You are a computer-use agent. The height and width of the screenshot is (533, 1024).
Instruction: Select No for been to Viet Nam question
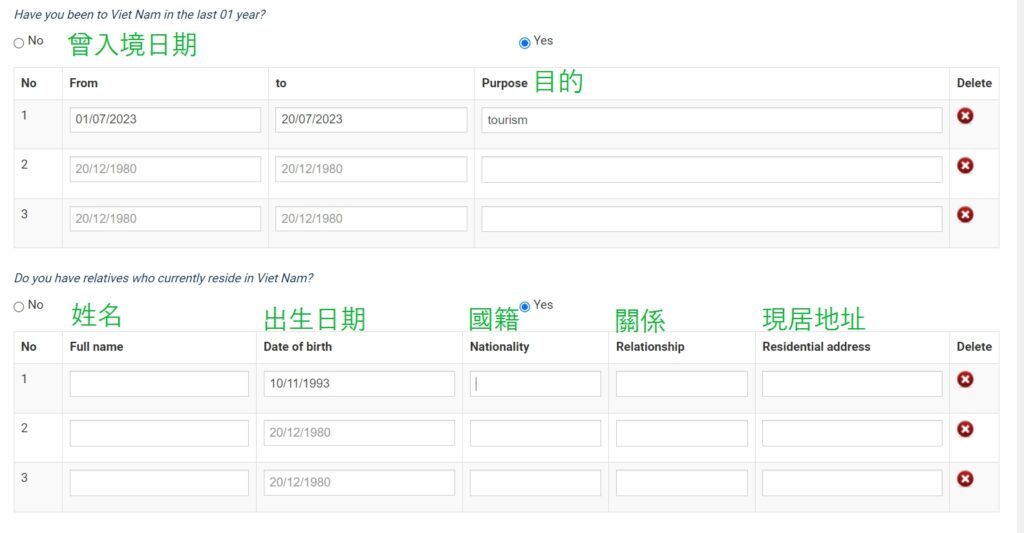pyautogui.click(x=19, y=43)
